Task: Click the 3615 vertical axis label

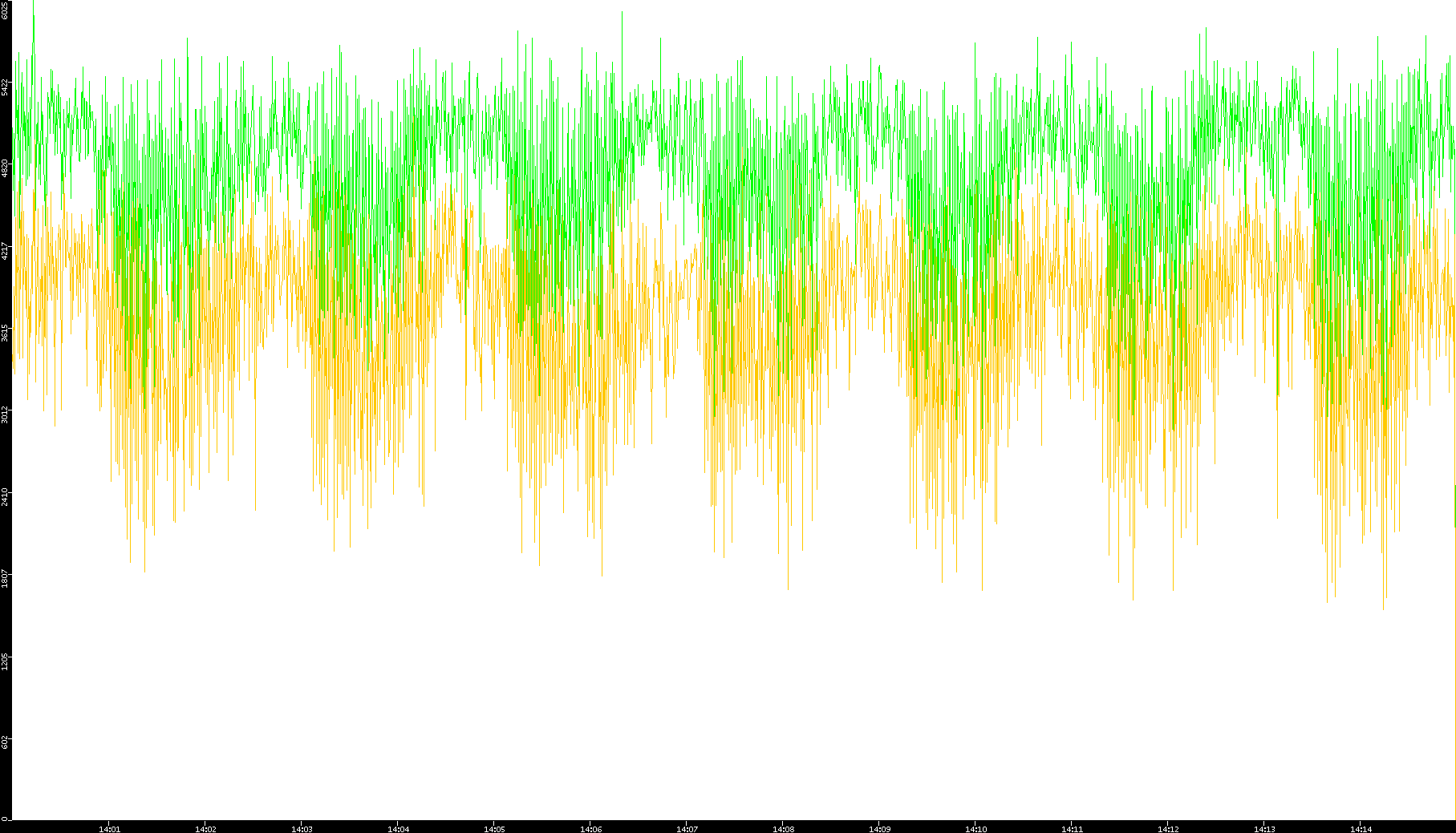Action: click(x=6, y=333)
